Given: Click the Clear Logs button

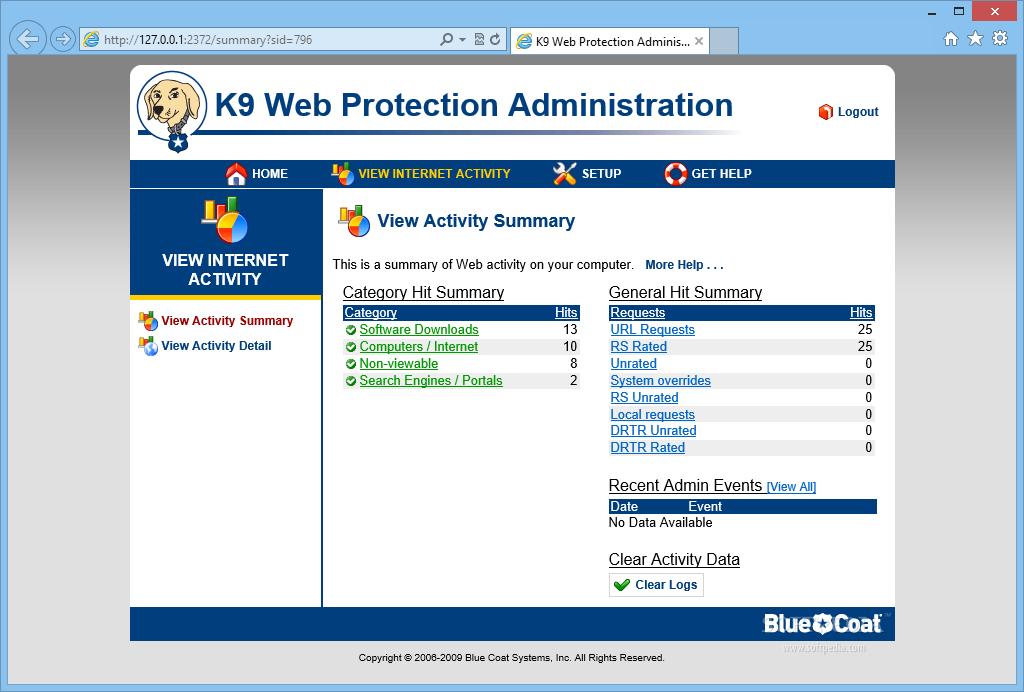Looking at the screenshot, I should pyautogui.click(x=656, y=585).
